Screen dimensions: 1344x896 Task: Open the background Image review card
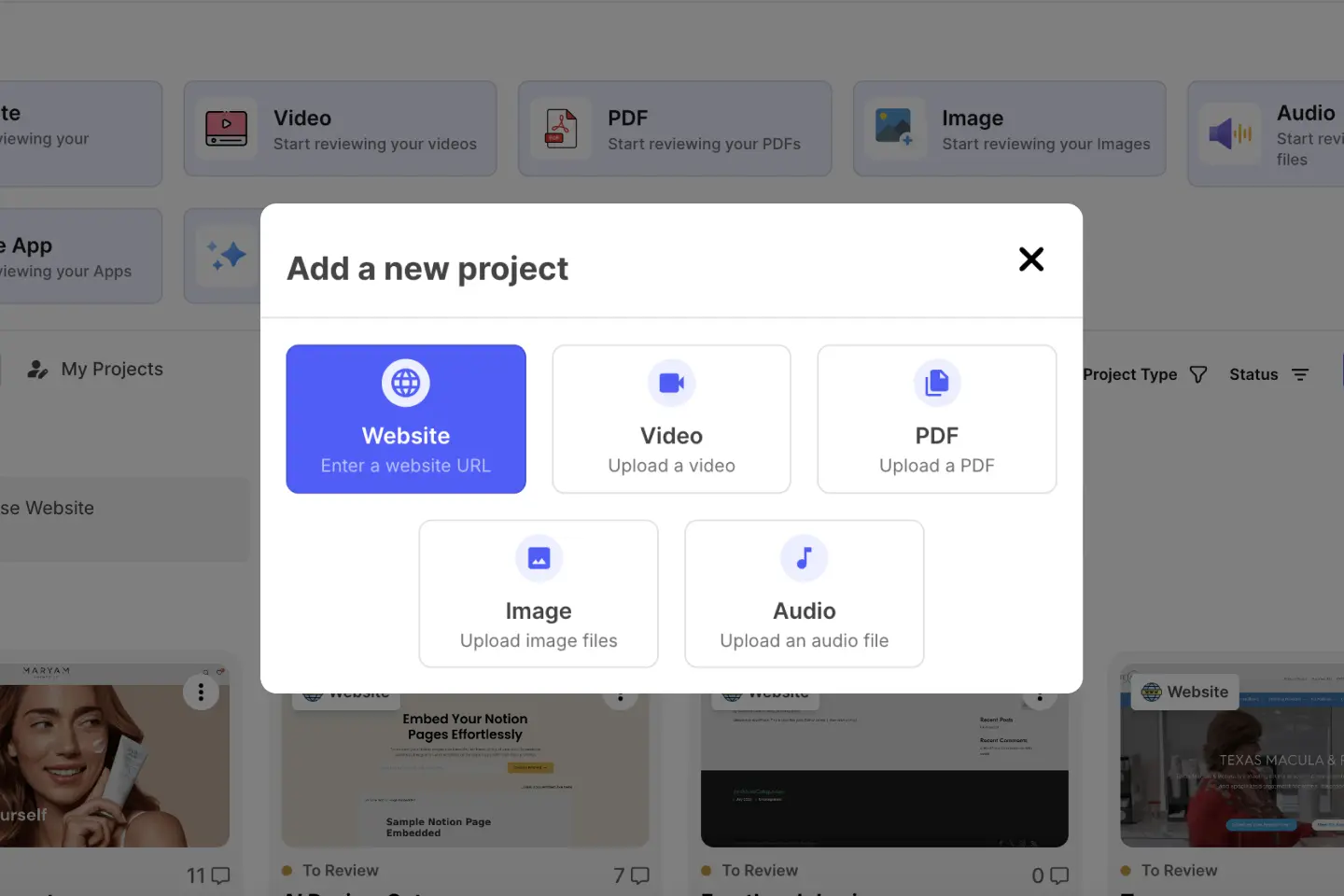coord(1009,129)
